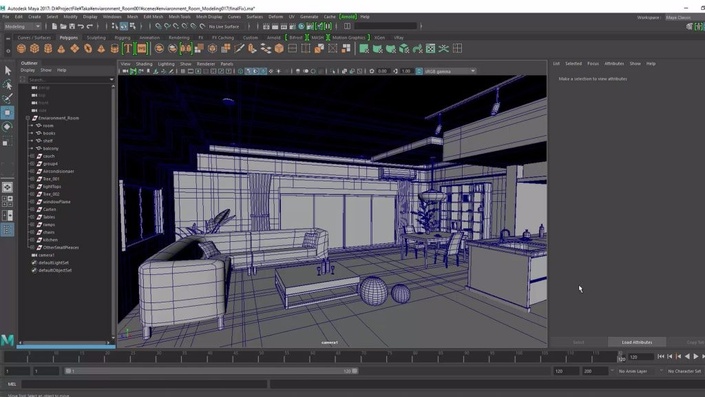Open the Attribute Editor Focus menu

(593, 64)
